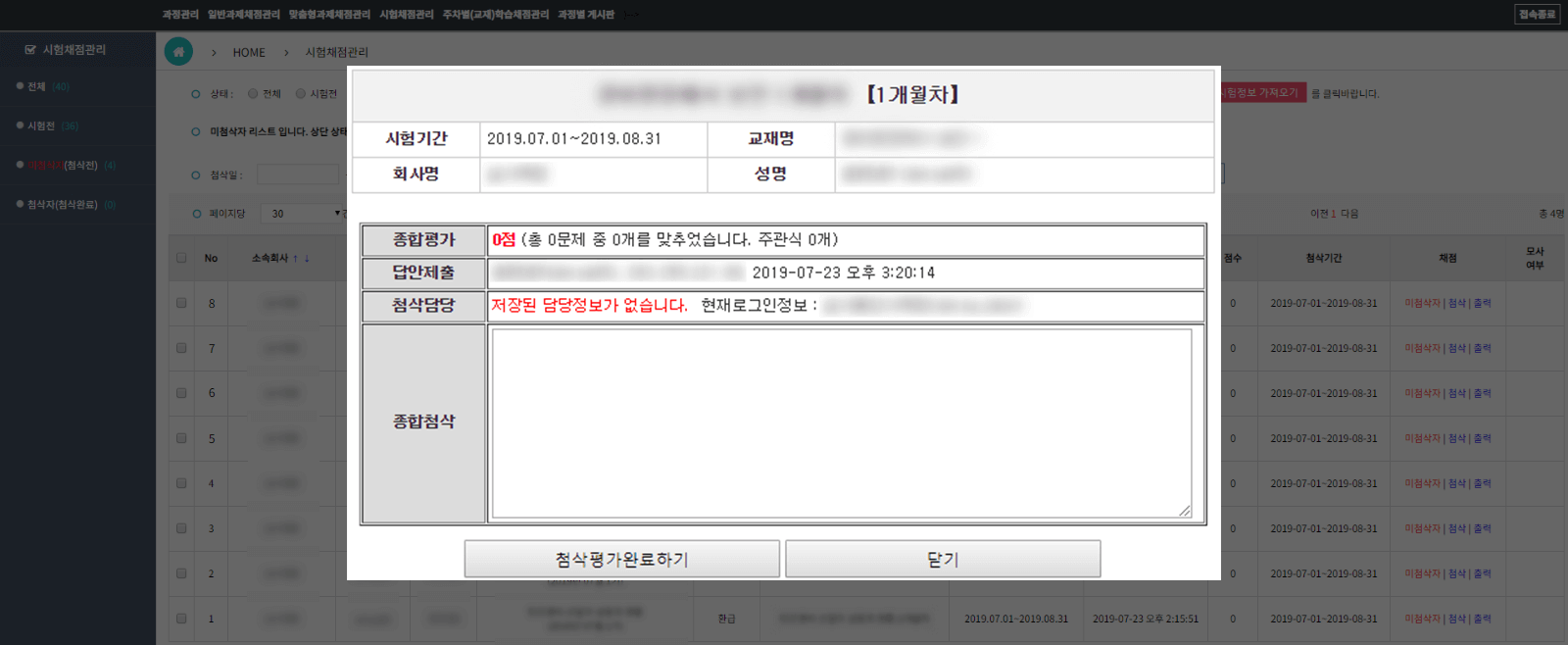Click 시험채점관리 in the breadcrumb
Image resolution: width=1568 pixels, height=645 pixels.
click(337, 53)
